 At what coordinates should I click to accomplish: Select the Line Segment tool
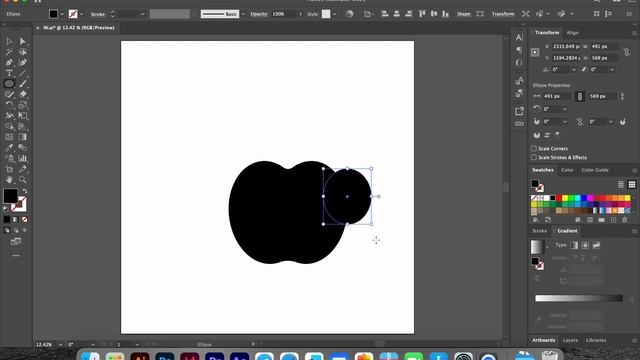click(23, 73)
